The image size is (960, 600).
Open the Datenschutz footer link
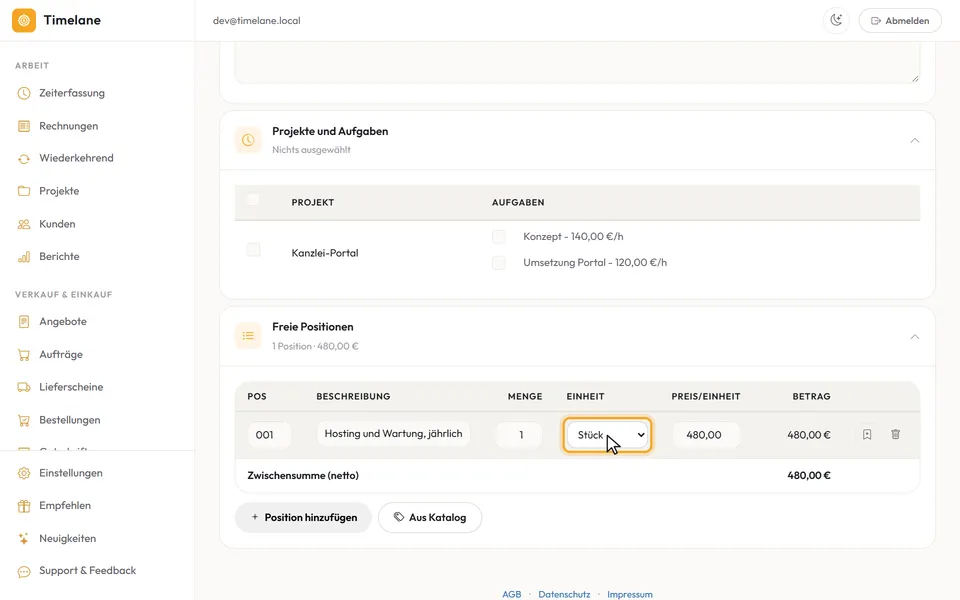pyautogui.click(x=564, y=594)
